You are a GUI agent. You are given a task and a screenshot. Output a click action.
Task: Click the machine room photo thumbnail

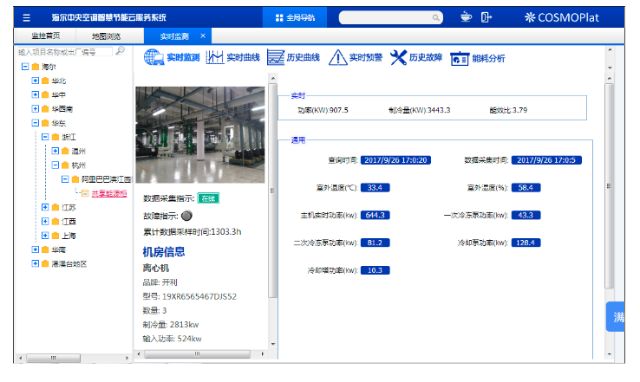pyautogui.click(x=200, y=135)
